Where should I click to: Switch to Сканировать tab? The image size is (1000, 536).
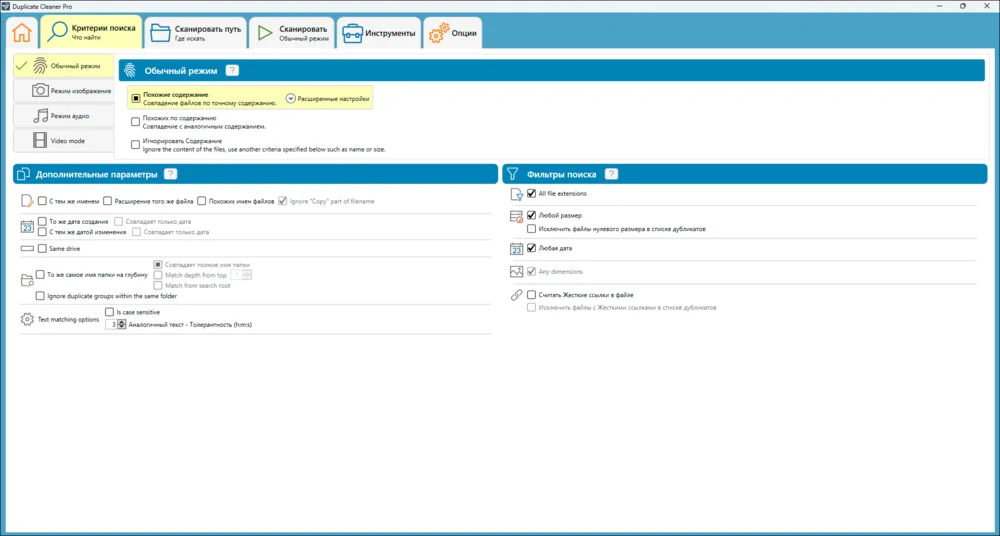tap(291, 33)
